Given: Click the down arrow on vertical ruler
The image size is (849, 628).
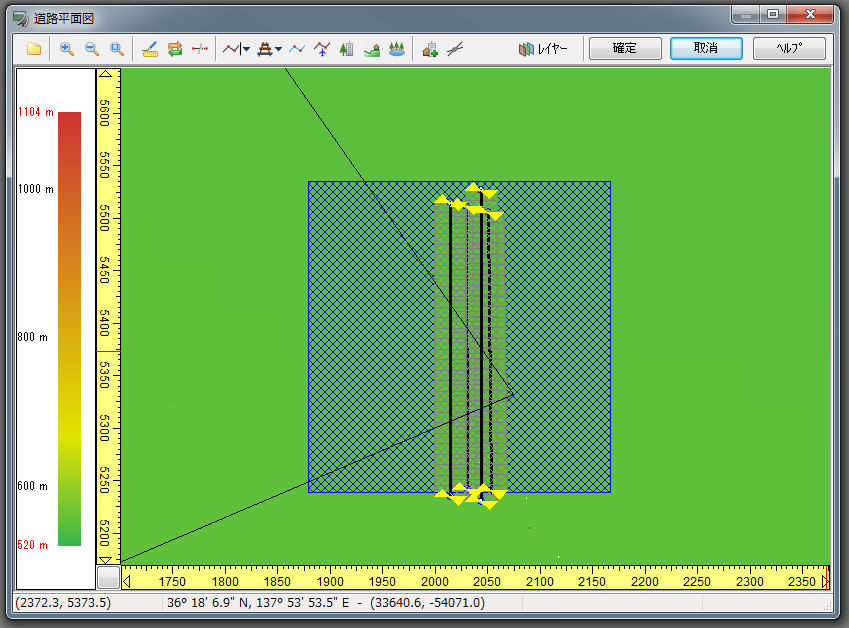Looking at the screenshot, I should click(x=106, y=560).
